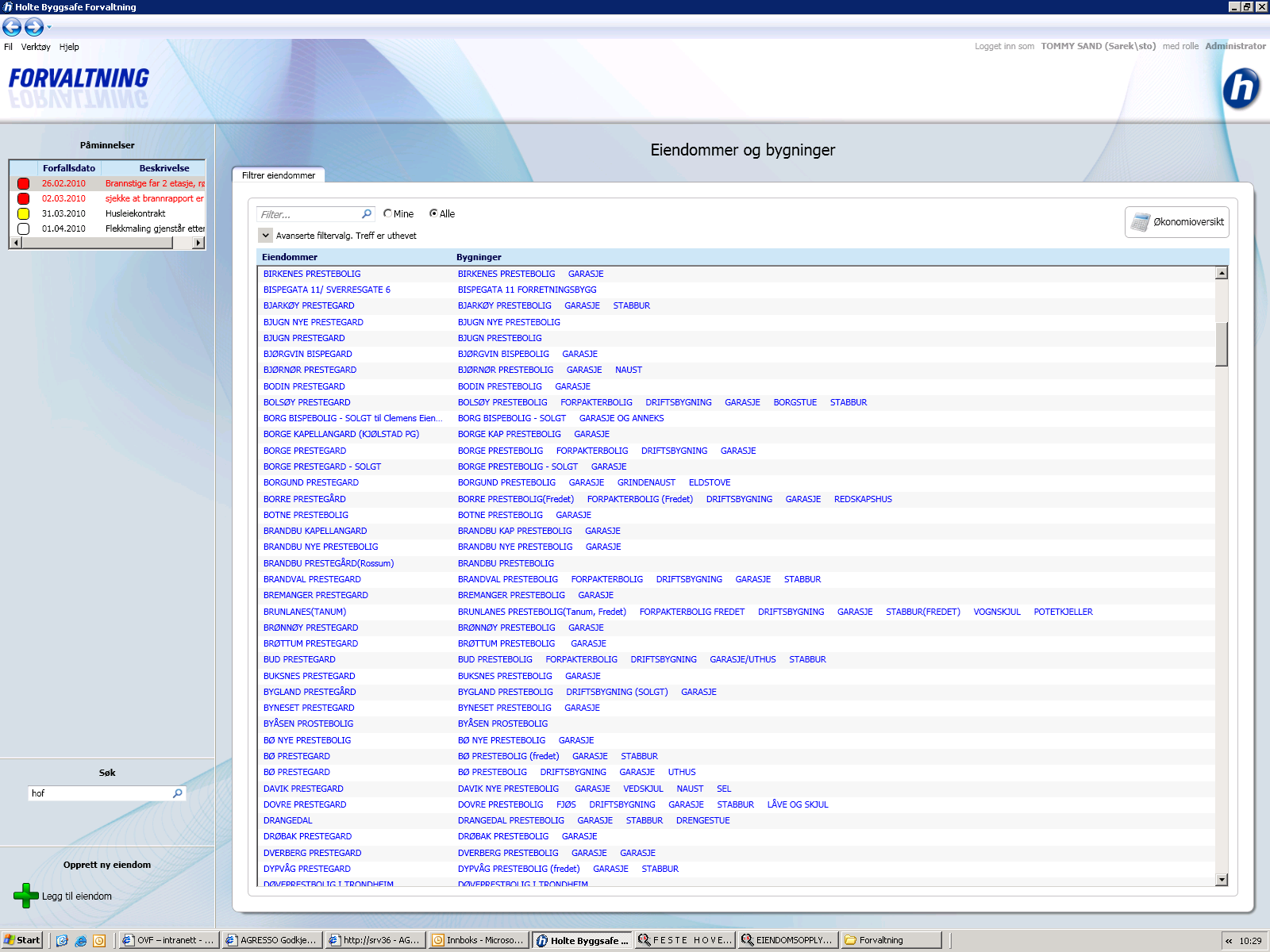Switch to FESTE HOVE... taskbar window
This screenshot has width=1270, height=952.
point(684,940)
